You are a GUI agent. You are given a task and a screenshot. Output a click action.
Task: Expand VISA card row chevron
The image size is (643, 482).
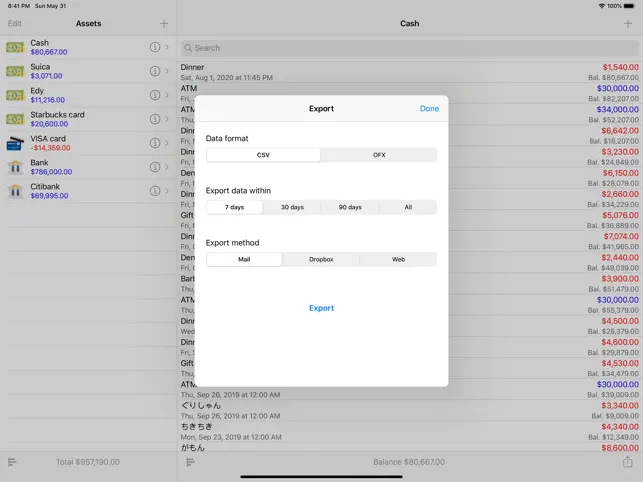(167, 143)
